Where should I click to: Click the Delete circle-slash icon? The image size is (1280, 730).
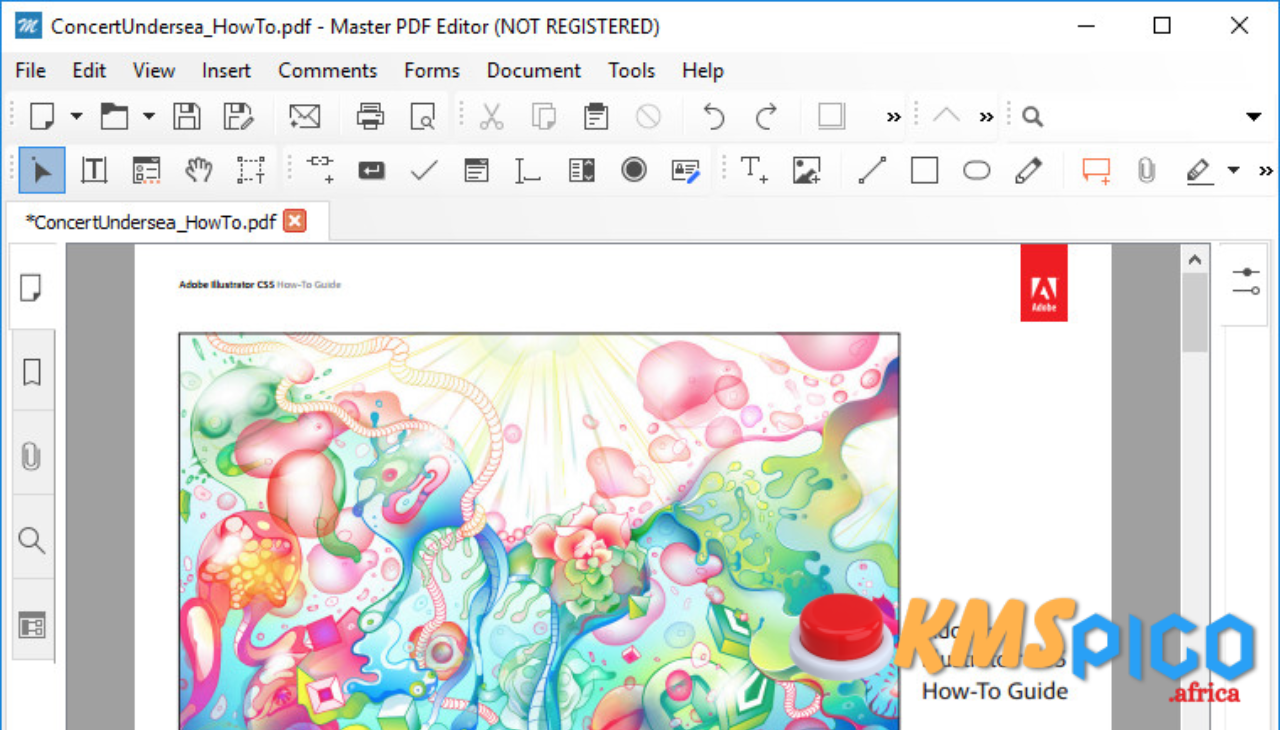pos(648,117)
